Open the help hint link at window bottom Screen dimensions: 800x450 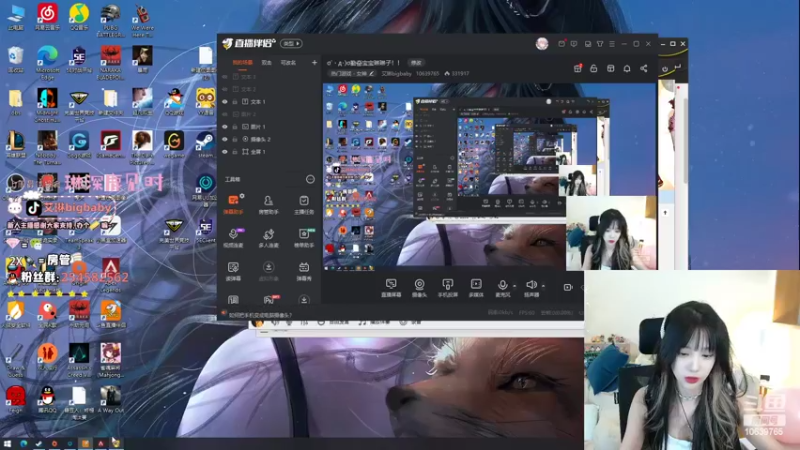click(260, 315)
